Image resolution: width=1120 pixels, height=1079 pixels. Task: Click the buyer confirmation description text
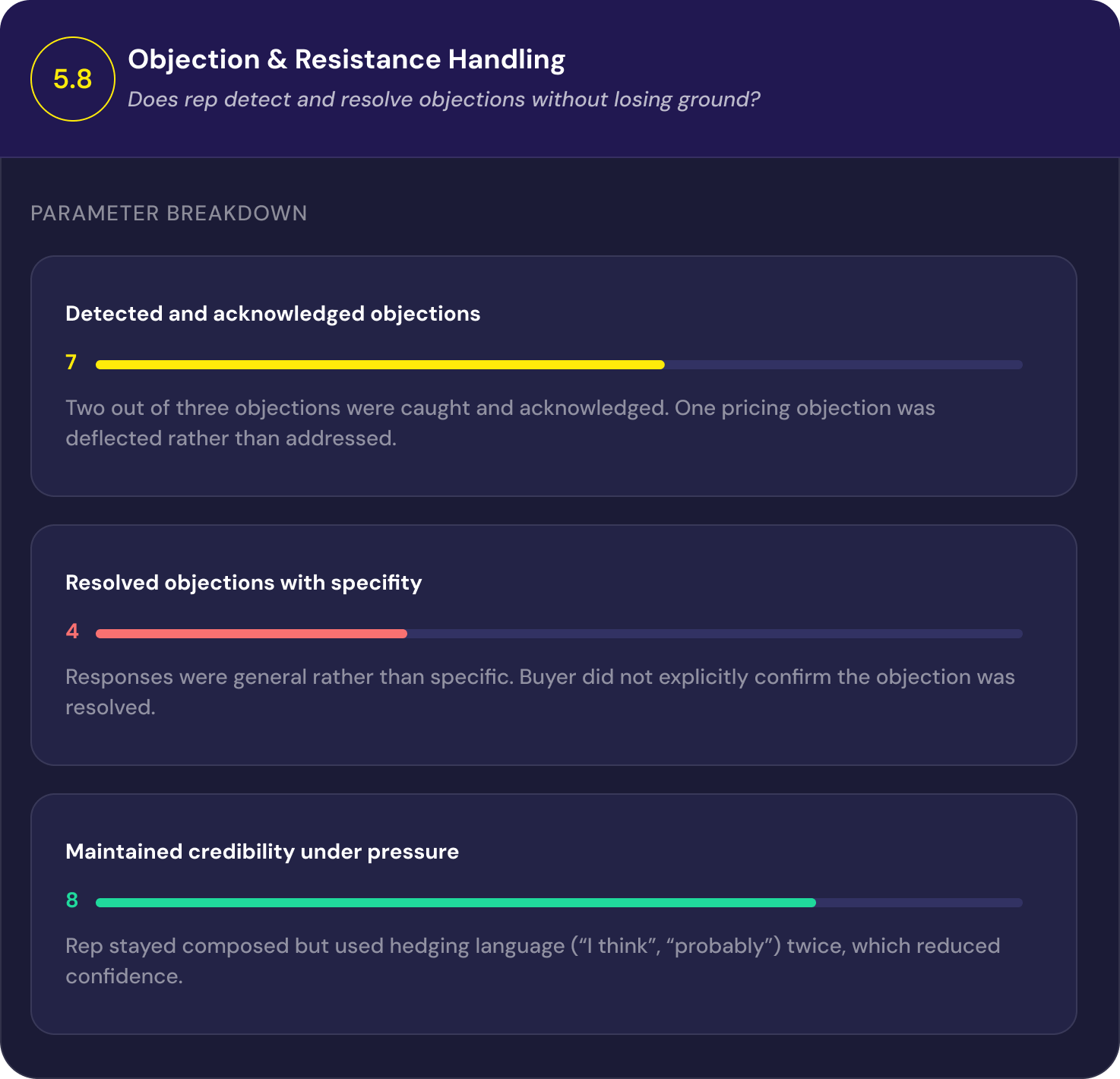(539, 691)
